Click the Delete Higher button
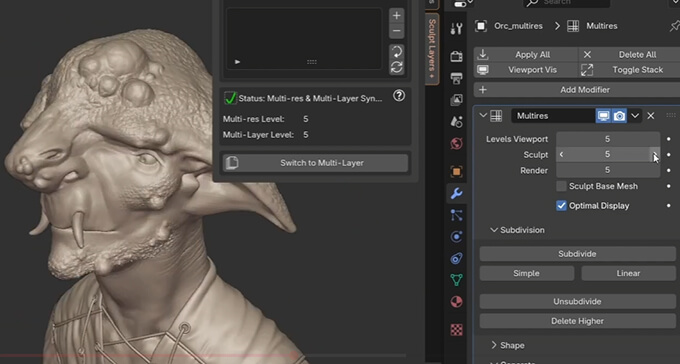 pos(577,321)
